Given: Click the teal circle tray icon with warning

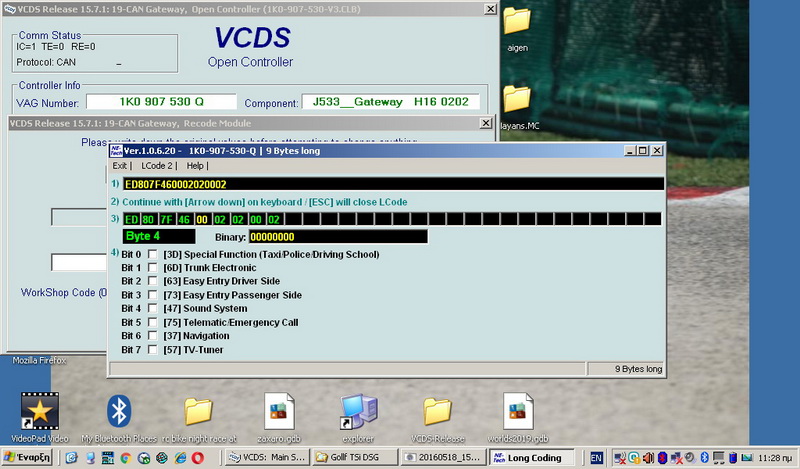Looking at the screenshot, I should [634, 458].
